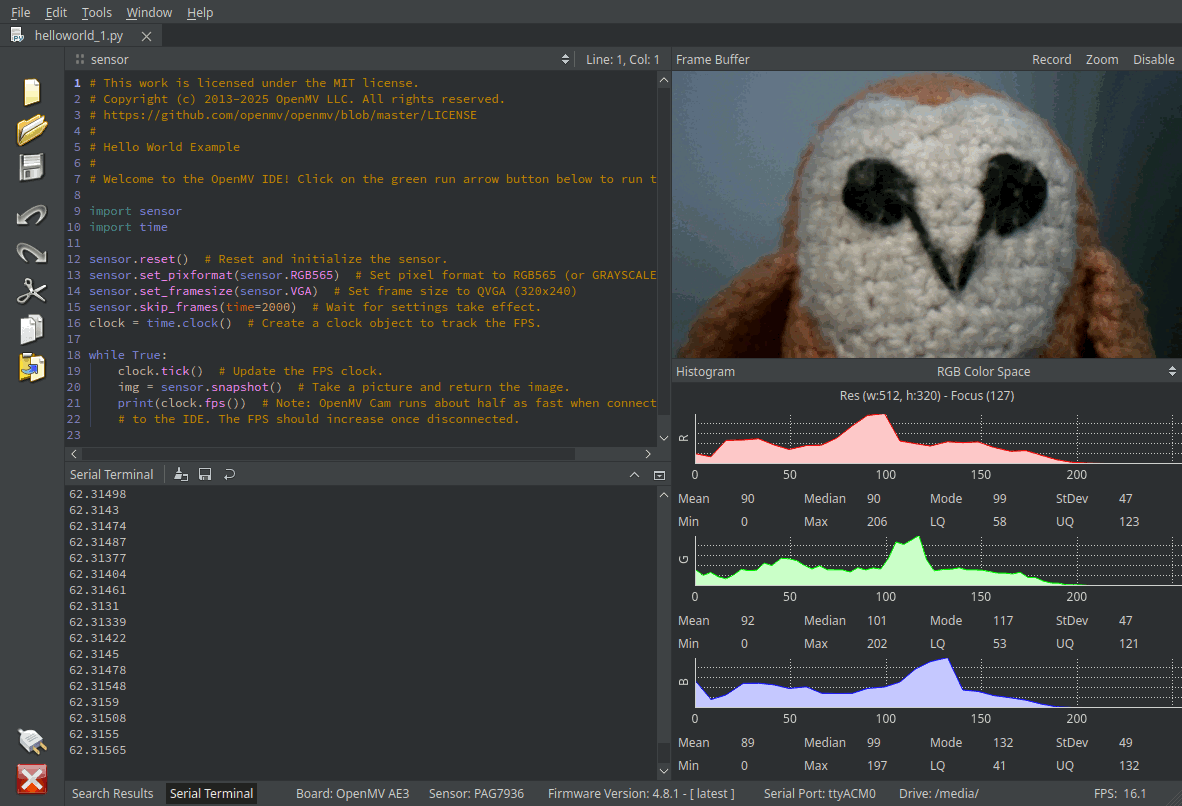Click the New File icon in sidebar

click(32, 92)
